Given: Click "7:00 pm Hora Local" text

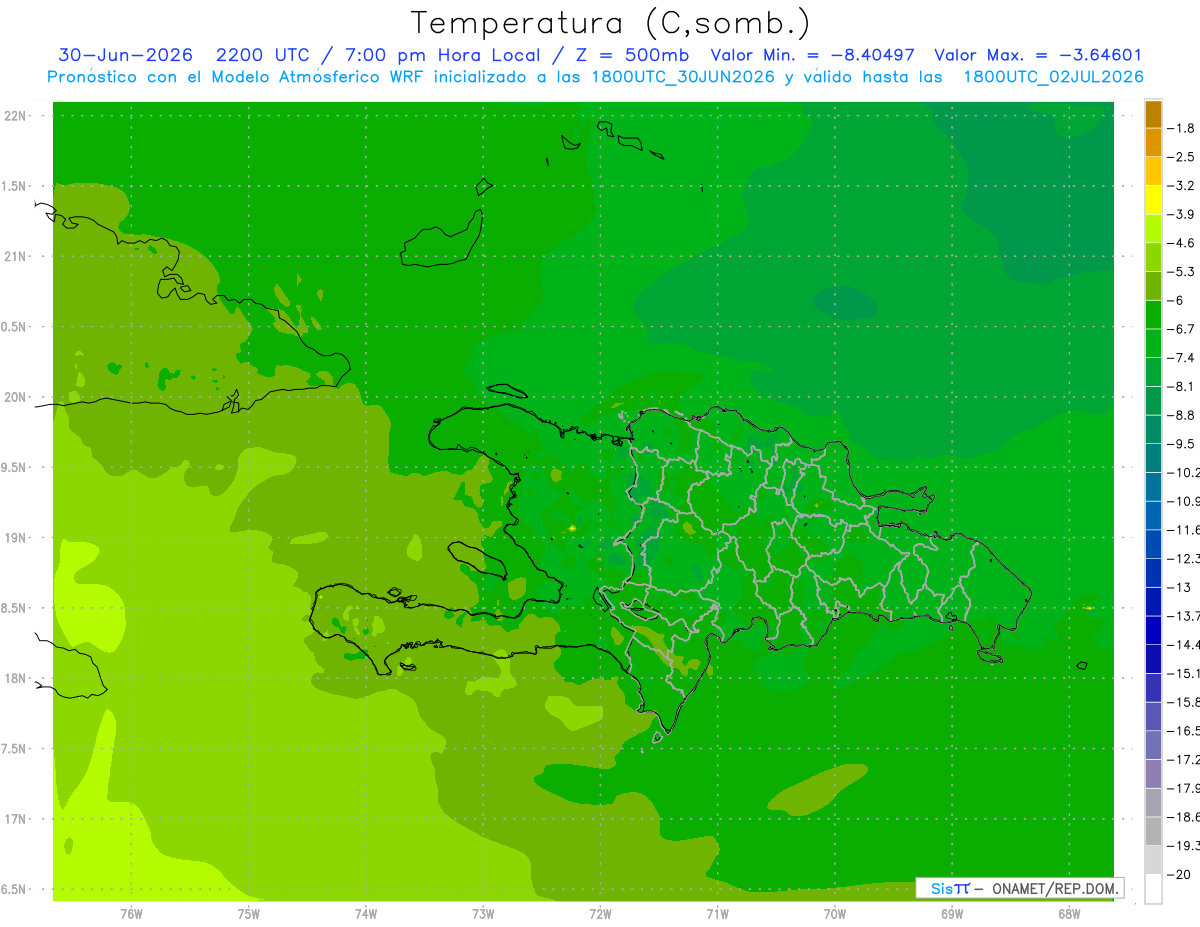Looking at the screenshot, I should pos(444,55).
